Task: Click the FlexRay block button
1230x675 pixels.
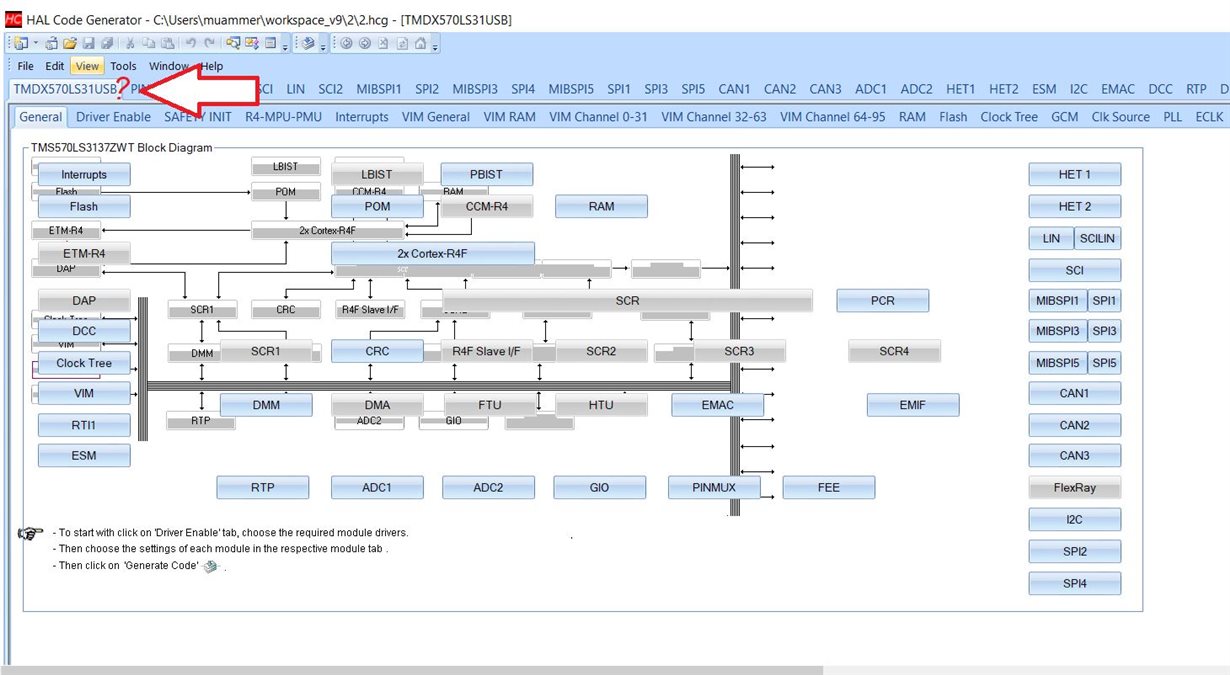Action: (x=1075, y=487)
